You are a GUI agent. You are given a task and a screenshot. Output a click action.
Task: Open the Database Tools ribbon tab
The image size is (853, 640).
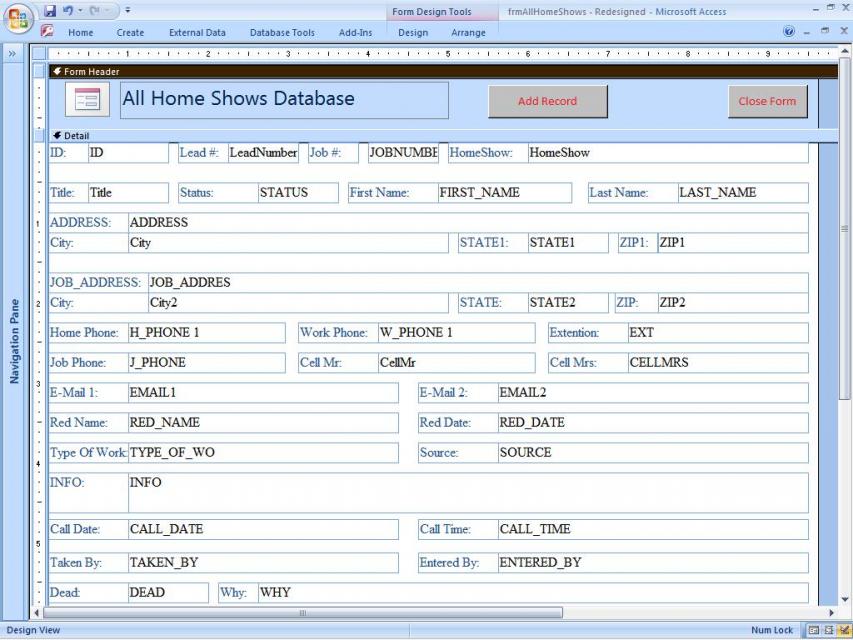pyautogui.click(x=282, y=32)
